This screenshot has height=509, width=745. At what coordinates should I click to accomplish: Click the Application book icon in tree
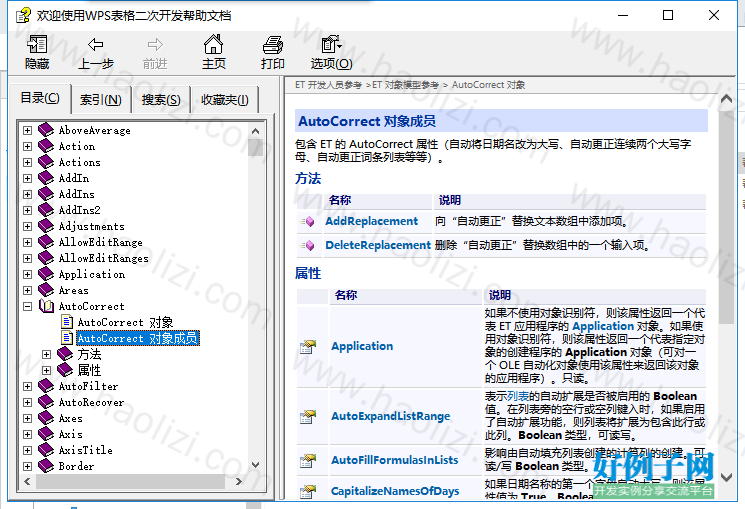[x=46, y=274]
